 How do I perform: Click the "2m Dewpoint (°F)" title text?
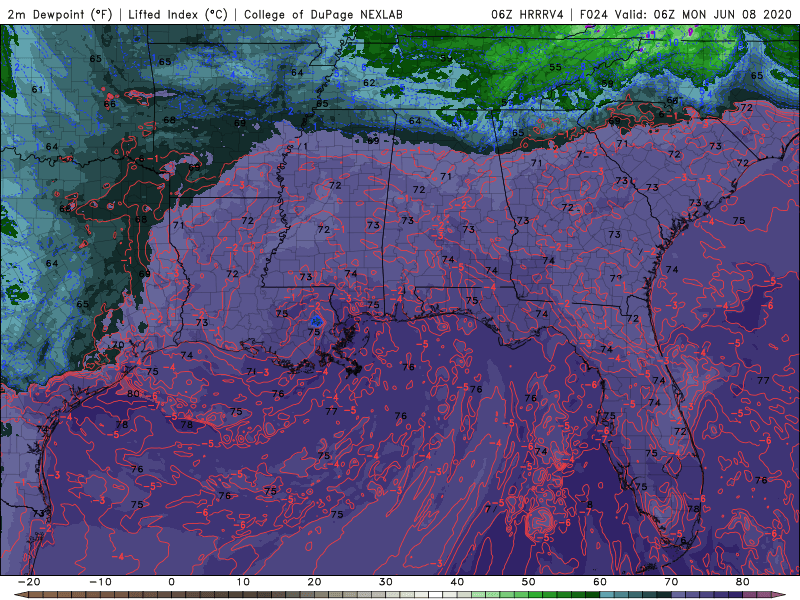pos(60,14)
